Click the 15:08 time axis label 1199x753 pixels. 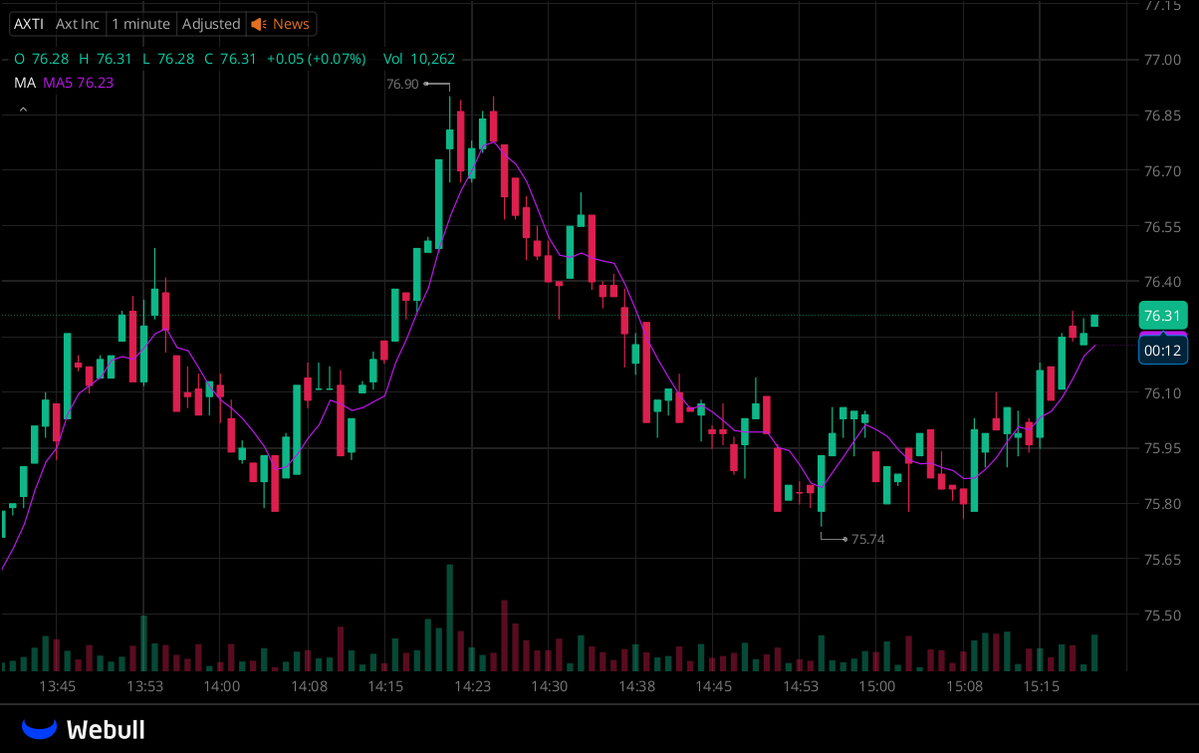point(964,686)
